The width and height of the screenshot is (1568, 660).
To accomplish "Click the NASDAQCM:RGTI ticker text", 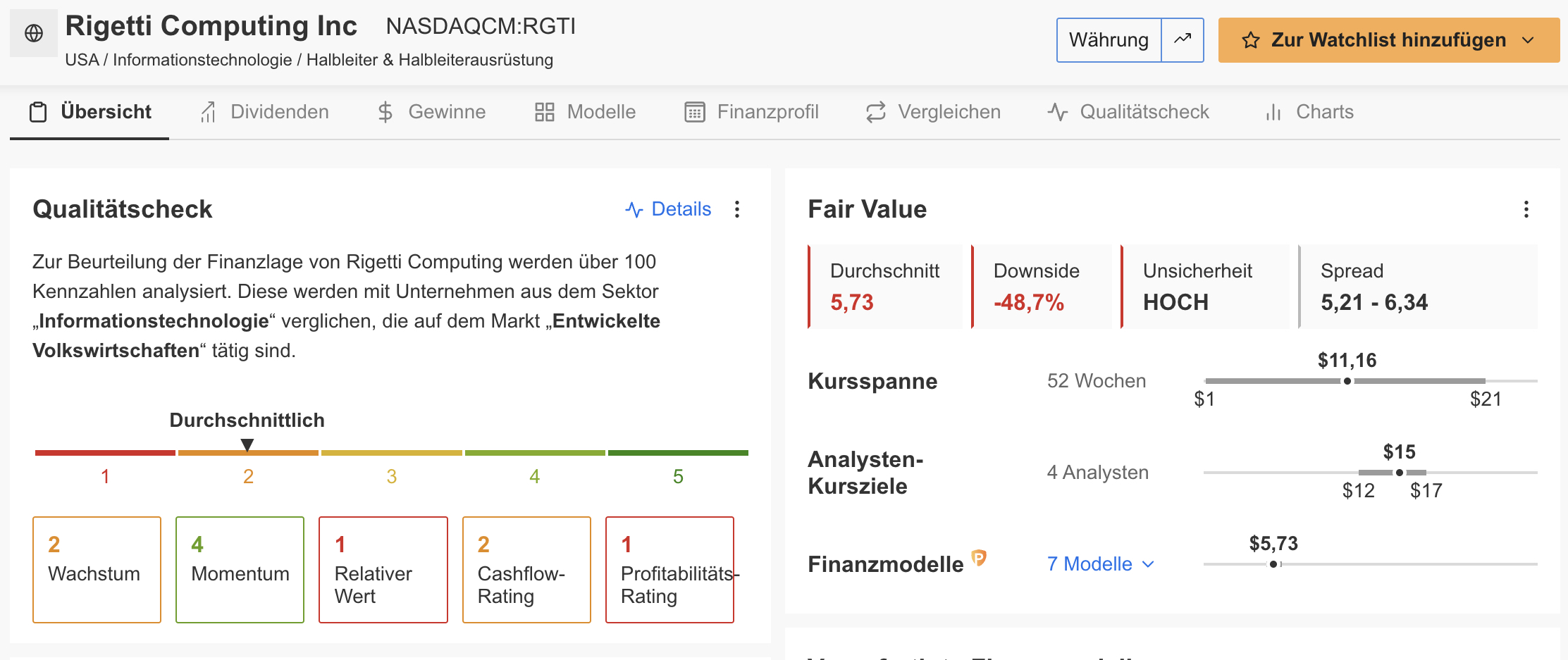I will point(481,26).
